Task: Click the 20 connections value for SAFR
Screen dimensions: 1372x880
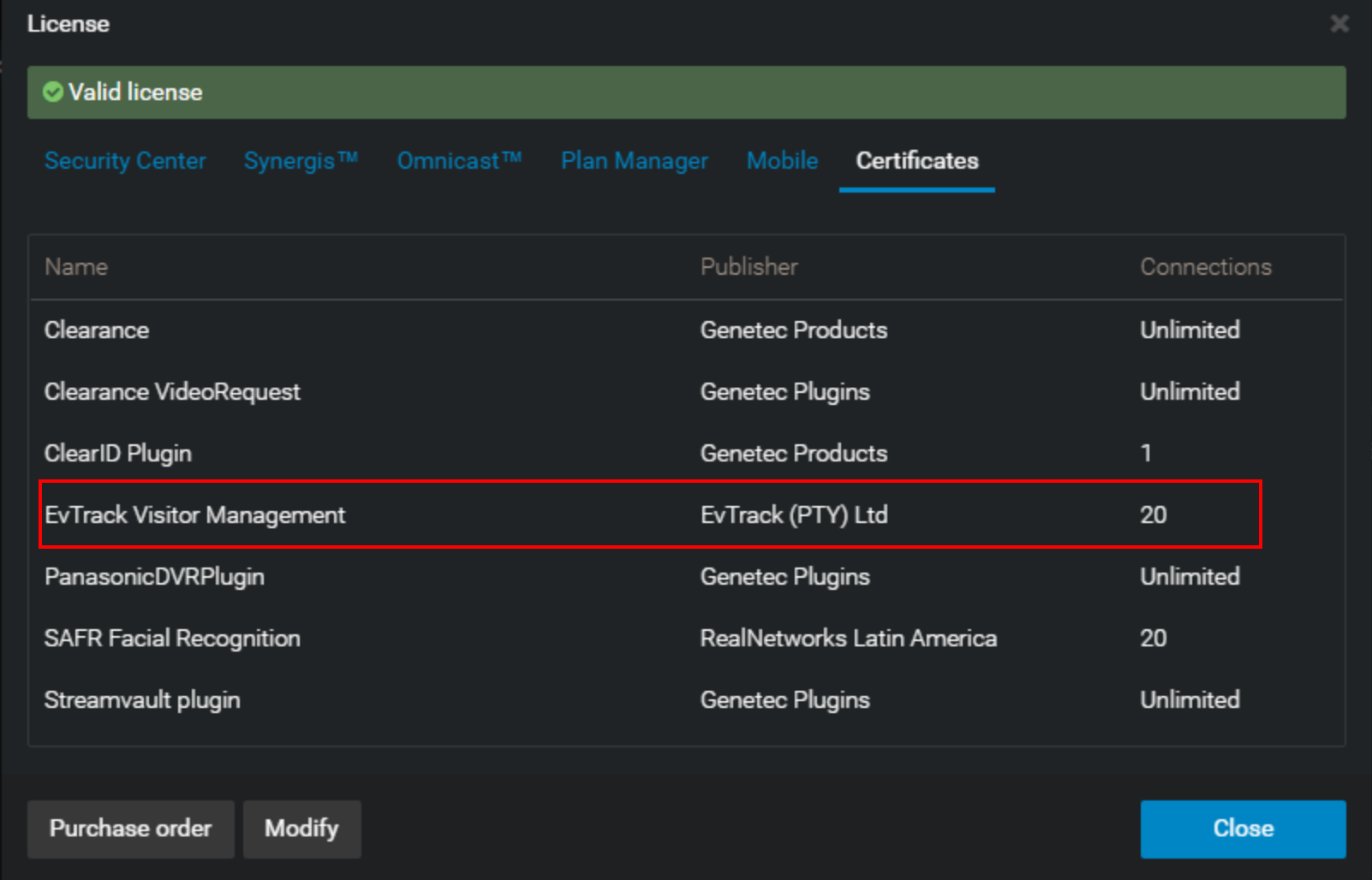Action: point(1154,639)
